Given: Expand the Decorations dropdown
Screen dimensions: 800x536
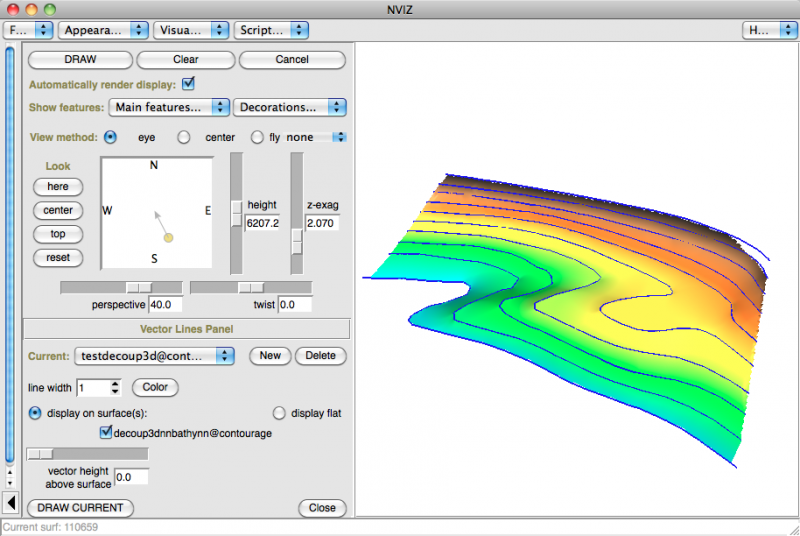Looking at the screenshot, I should 290,107.
